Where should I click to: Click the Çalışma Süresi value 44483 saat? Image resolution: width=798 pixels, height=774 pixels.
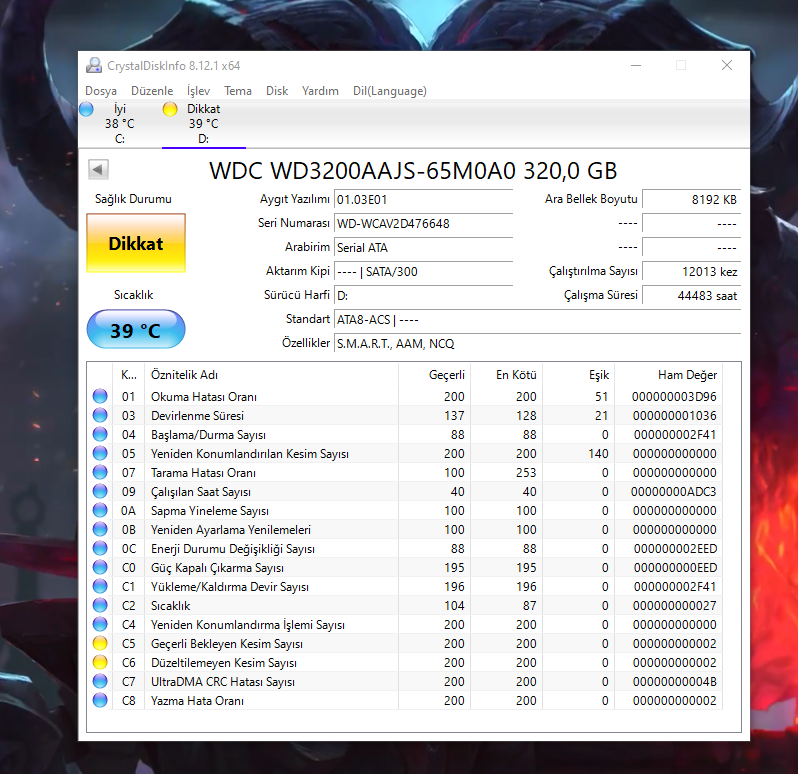coord(692,296)
